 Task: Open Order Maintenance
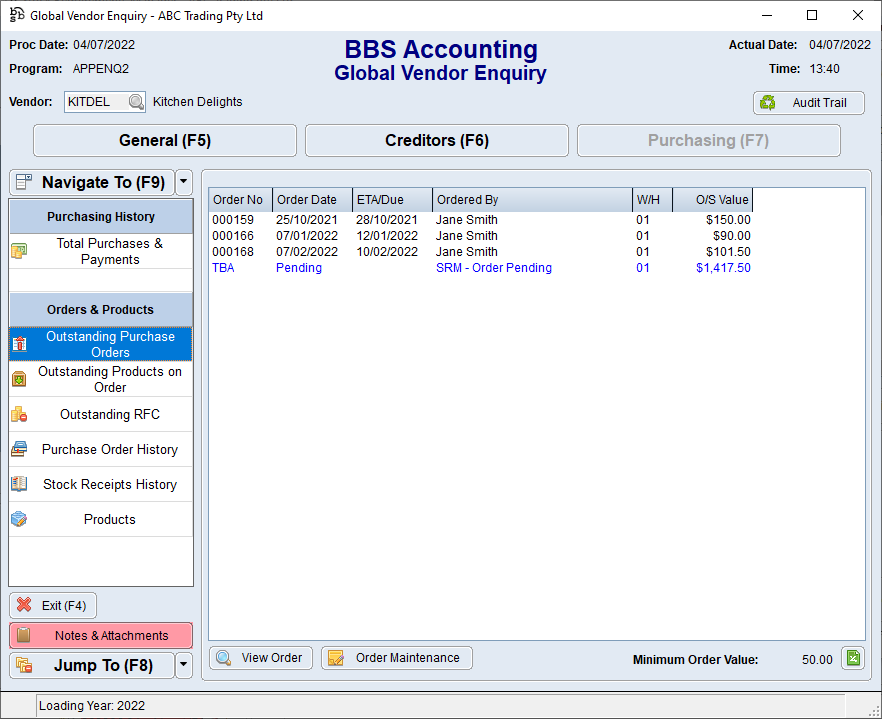[396, 658]
